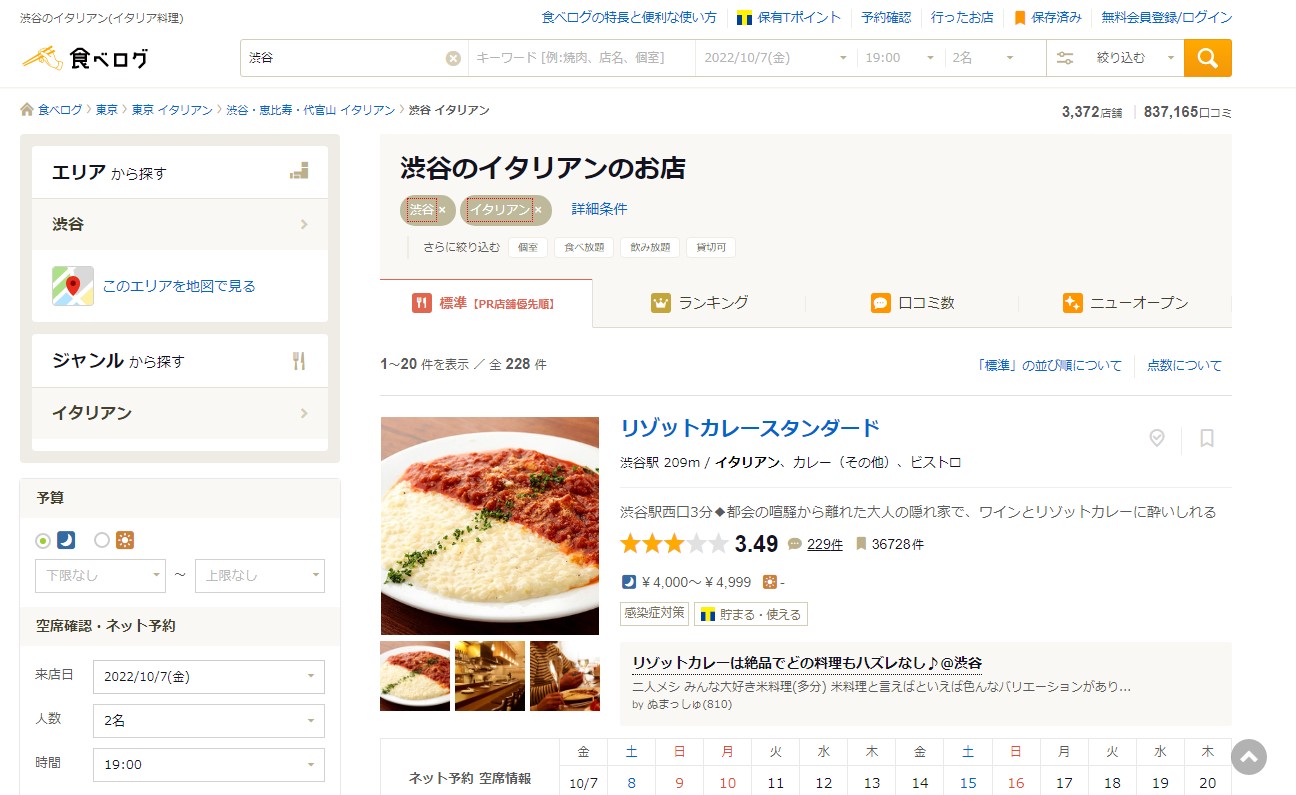1296x795 pixels.
Task: Switch to the 口コミ数 tab
Action: point(912,303)
